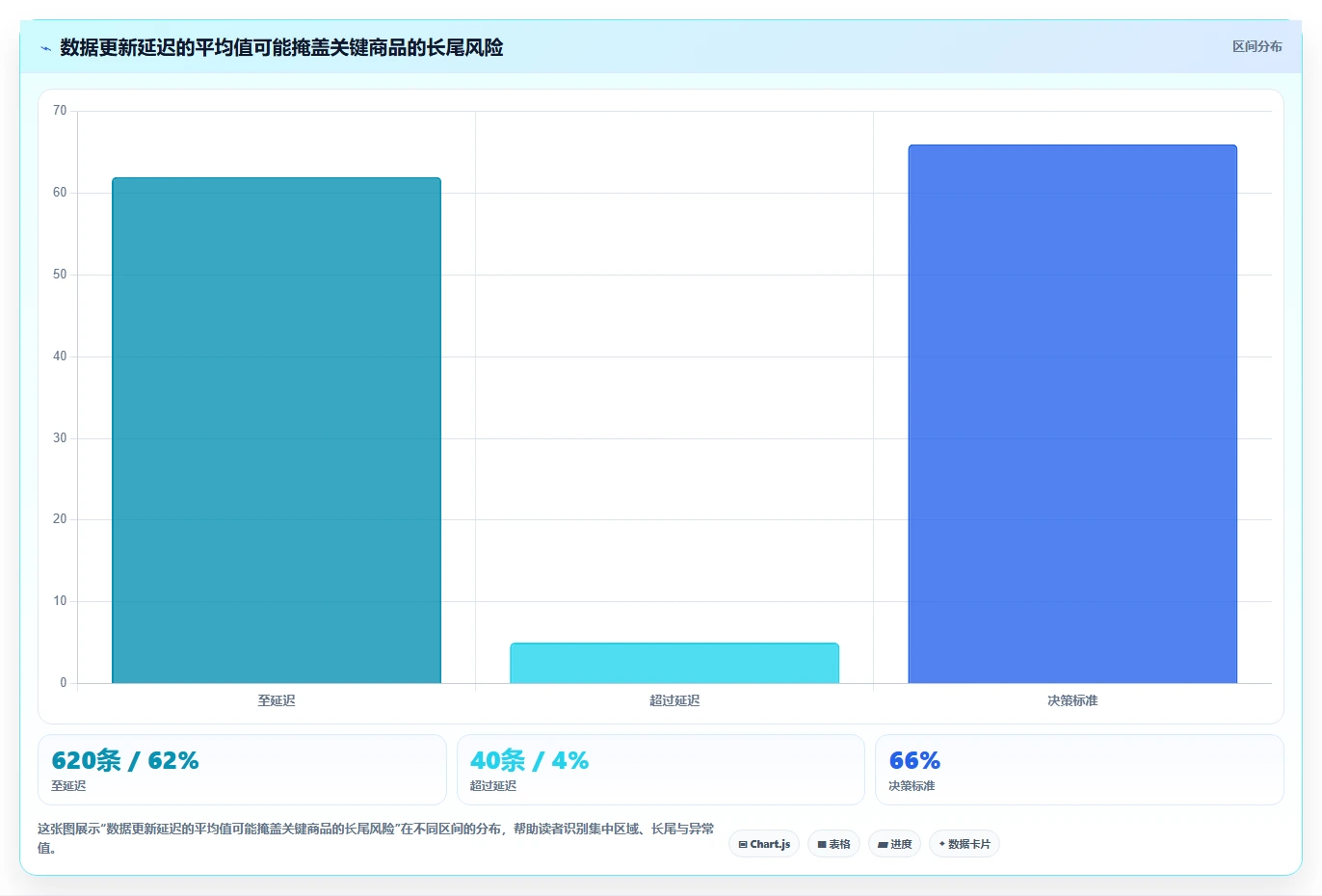Click the teal 至延迟 bar in the chart
Viewport: 1322px width, 896px height.
click(x=277, y=431)
